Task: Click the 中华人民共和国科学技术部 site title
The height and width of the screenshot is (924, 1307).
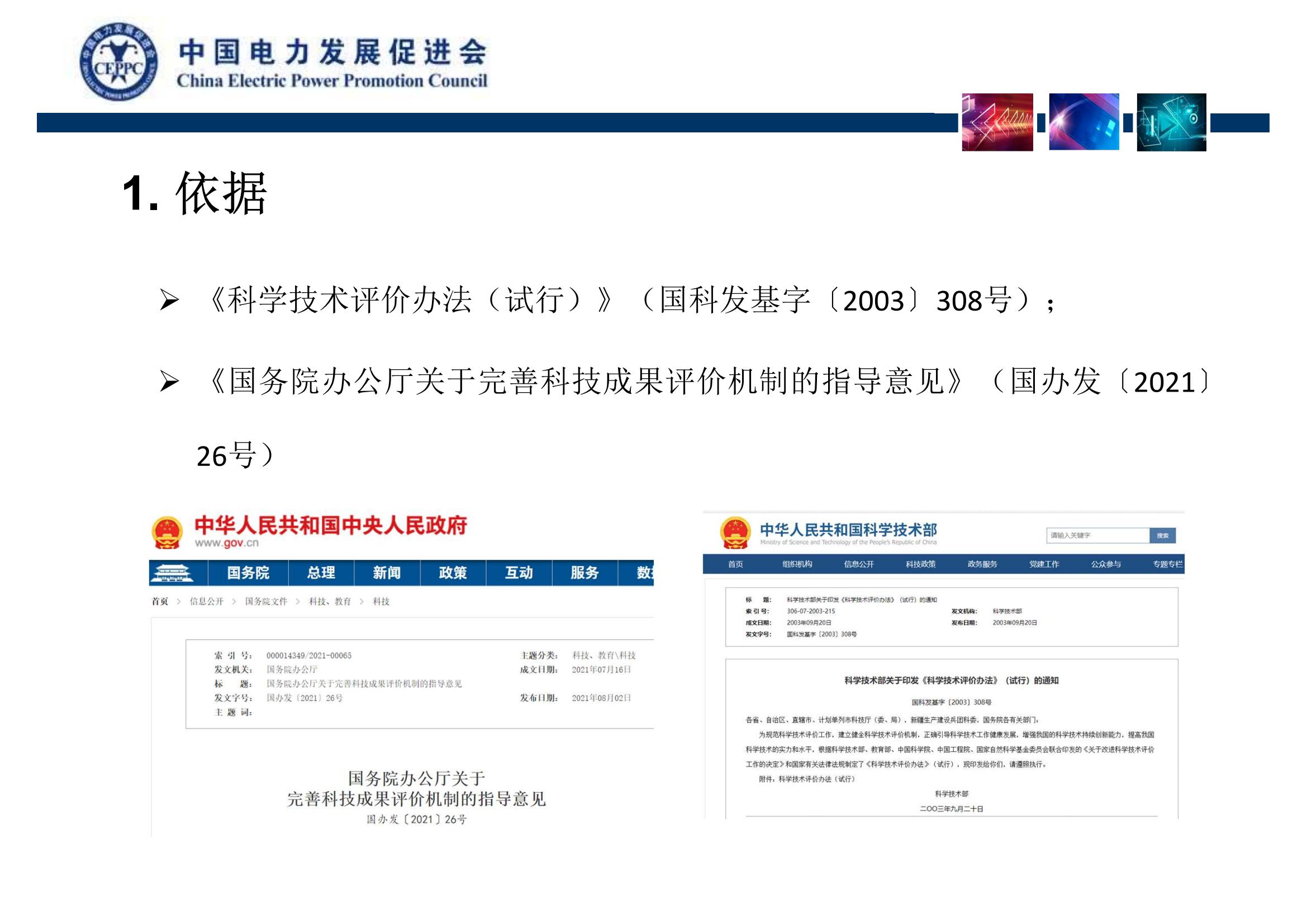Action: point(848,530)
